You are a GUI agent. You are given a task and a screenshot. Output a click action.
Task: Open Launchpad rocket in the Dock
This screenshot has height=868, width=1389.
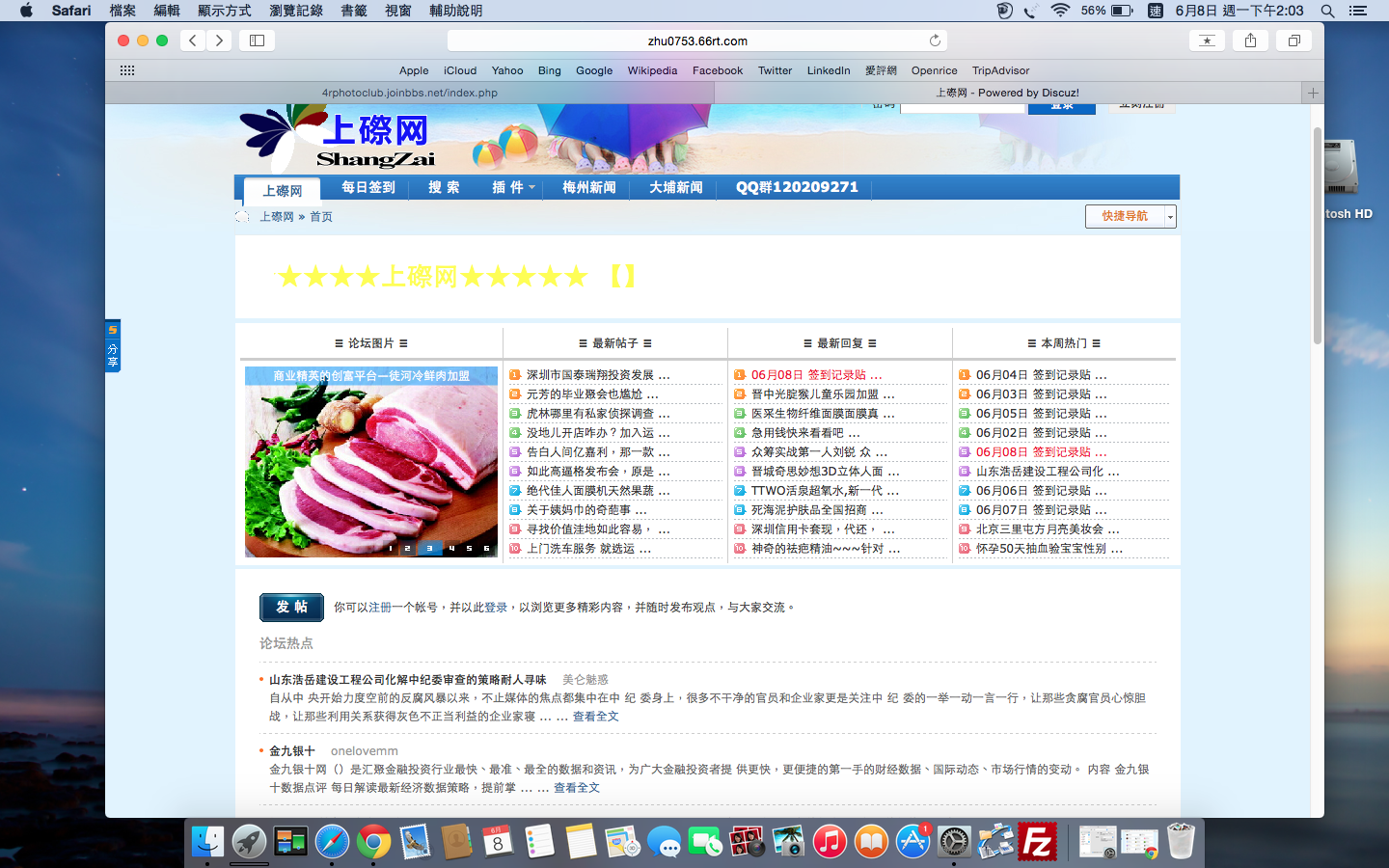[249, 842]
